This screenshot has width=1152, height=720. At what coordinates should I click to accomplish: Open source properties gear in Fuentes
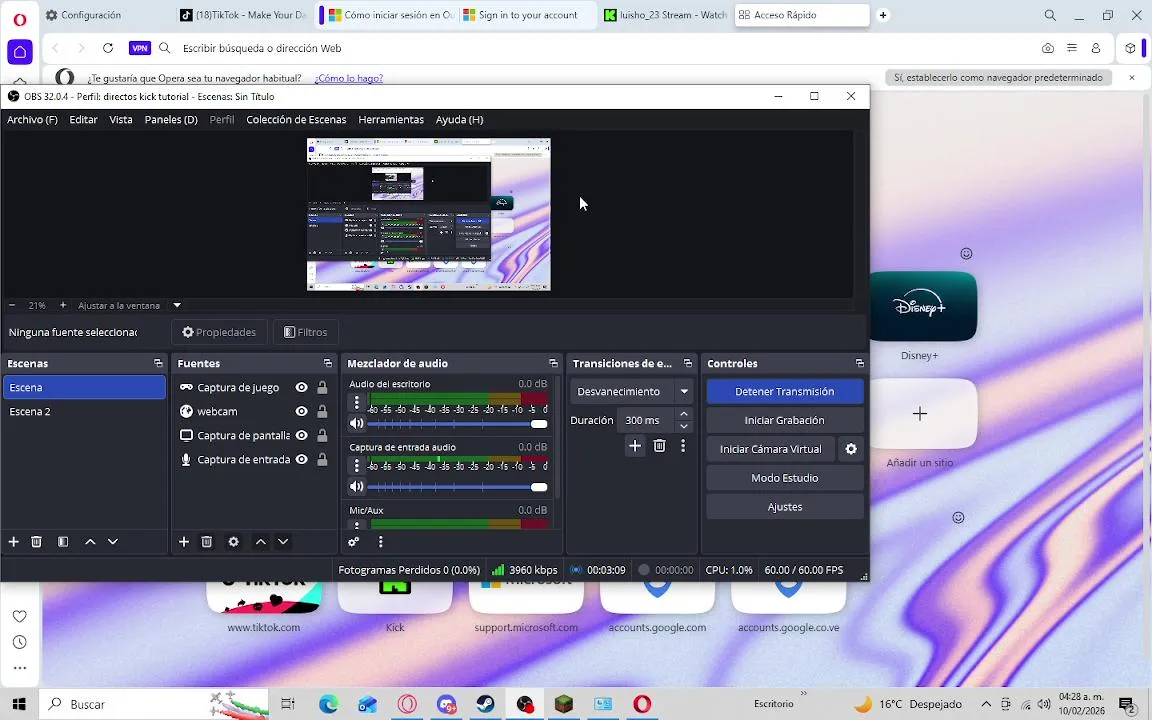point(234,541)
